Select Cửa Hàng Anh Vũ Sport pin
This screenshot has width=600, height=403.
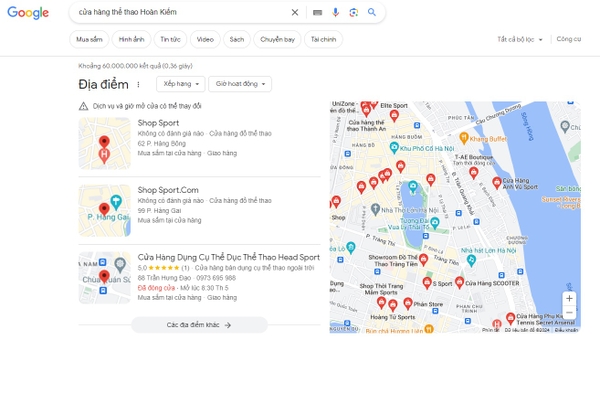[497, 183]
